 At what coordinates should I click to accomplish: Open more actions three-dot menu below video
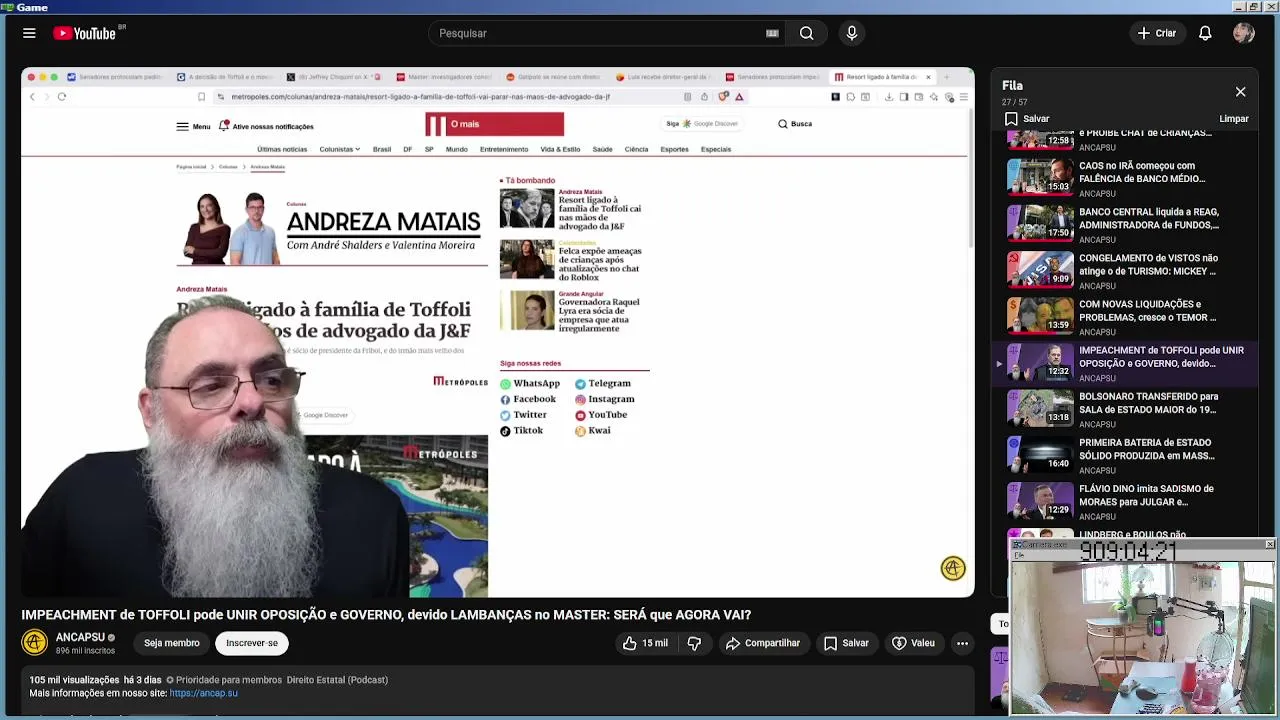point(962,643)
